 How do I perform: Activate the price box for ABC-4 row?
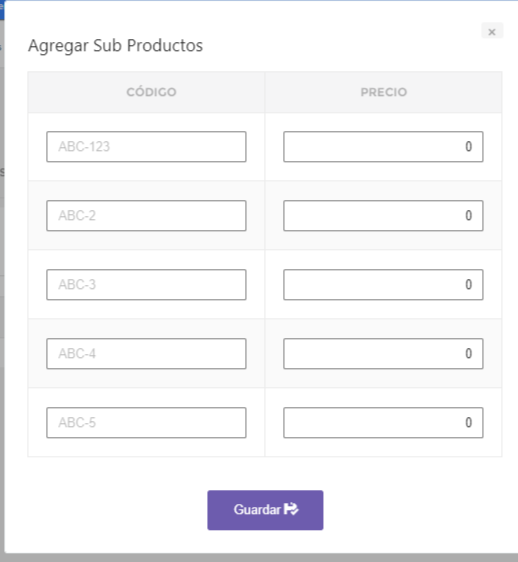click(383, 353)
